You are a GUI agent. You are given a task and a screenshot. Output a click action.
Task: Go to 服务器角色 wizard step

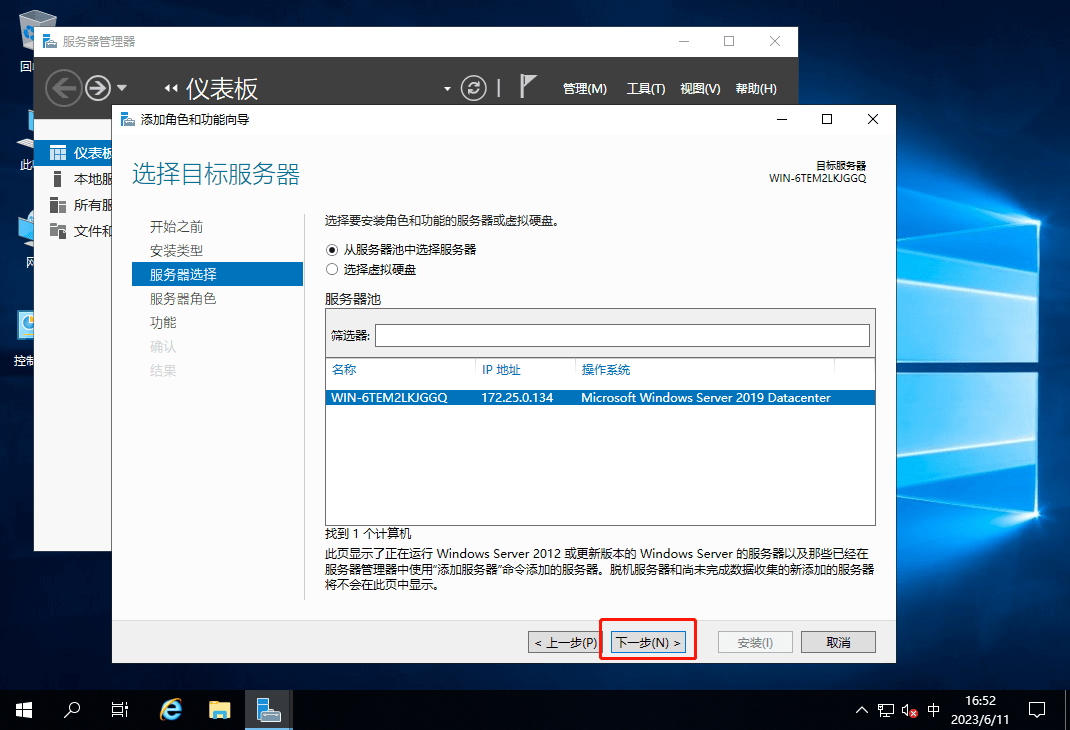[x=183, y=298]
